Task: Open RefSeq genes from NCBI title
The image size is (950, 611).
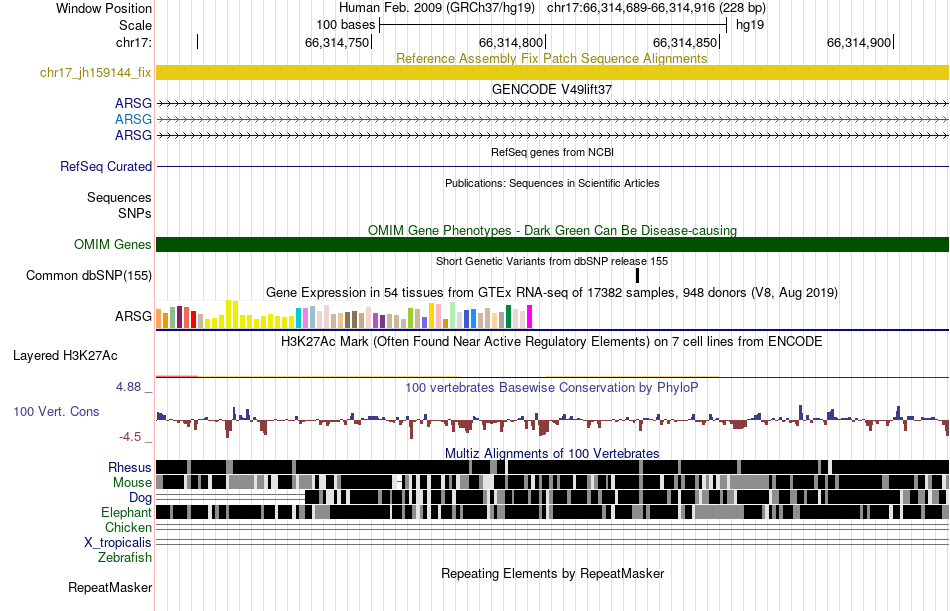Action: pyautogui.click(x=552, y=152)
